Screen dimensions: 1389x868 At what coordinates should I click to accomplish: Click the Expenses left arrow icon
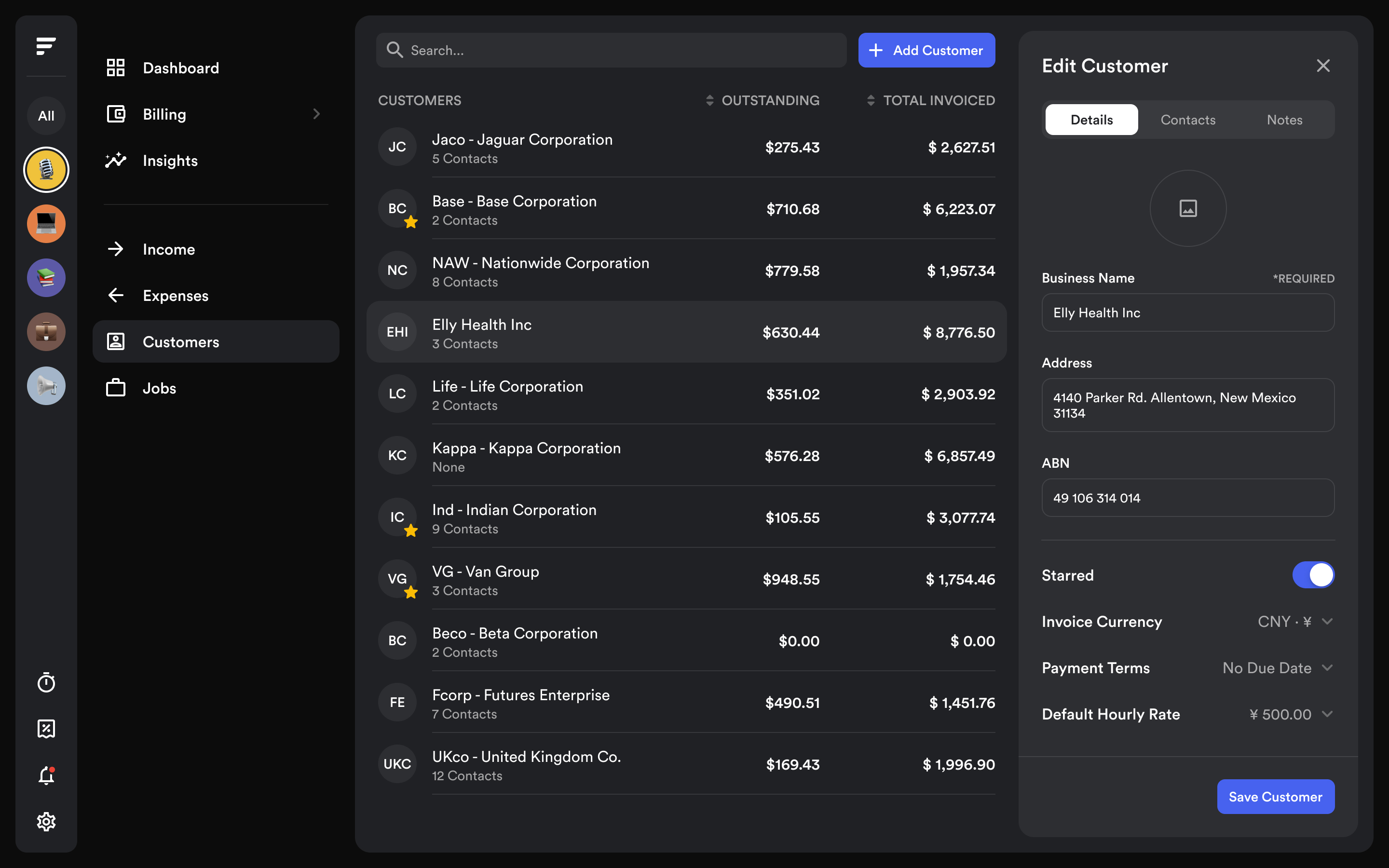tap(115, 296)
